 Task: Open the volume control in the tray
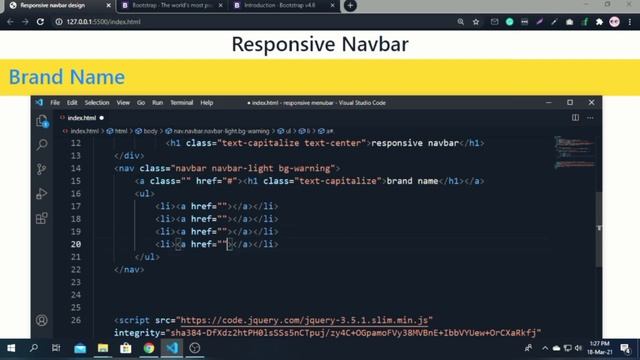point(578,348)
